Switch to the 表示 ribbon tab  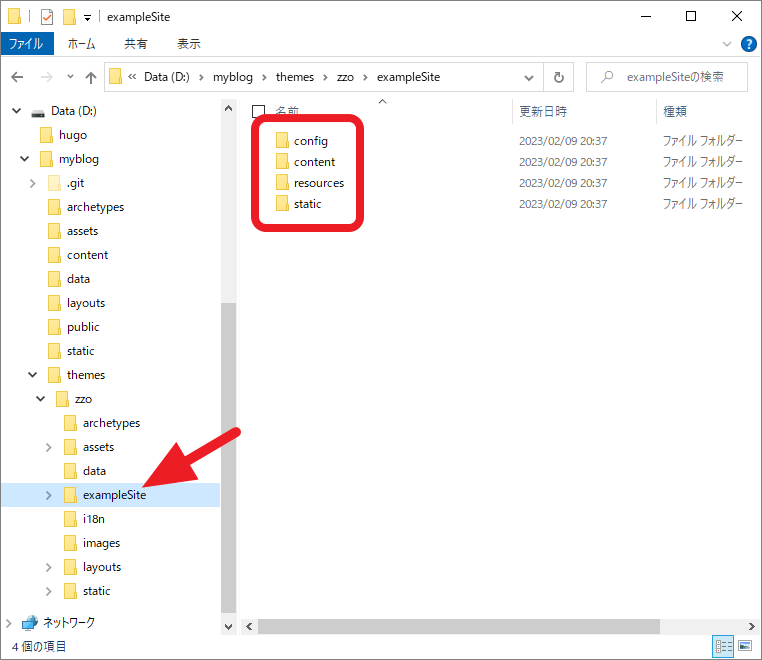[x=188, y=44]
